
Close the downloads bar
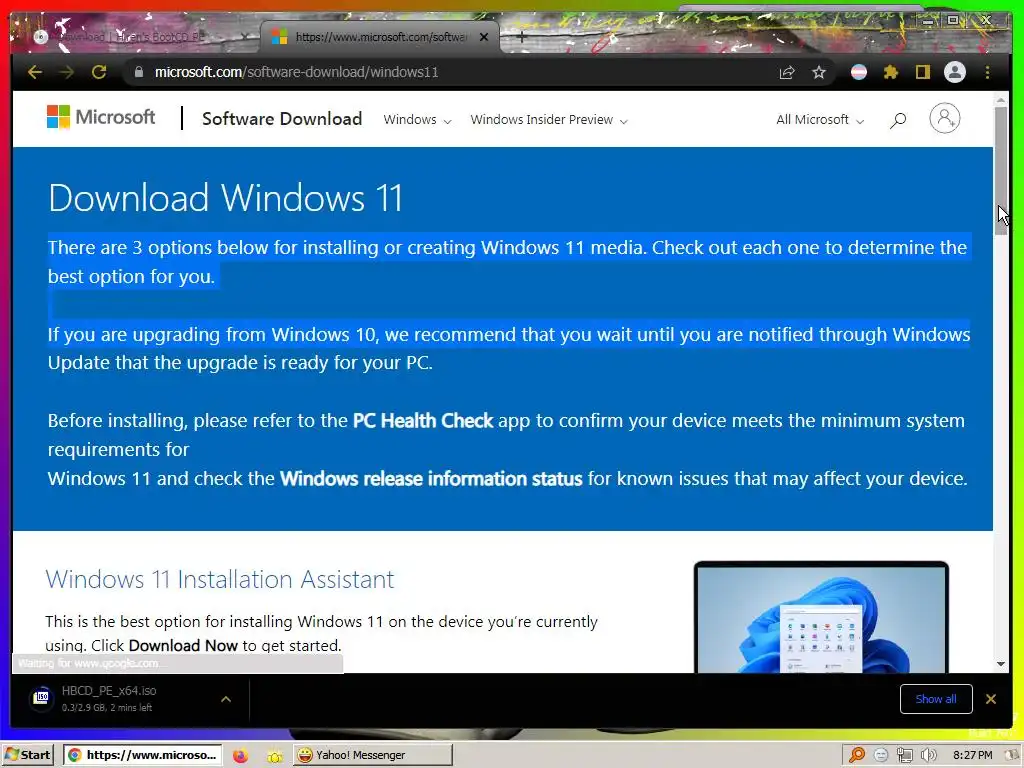(x=991, y=699)
